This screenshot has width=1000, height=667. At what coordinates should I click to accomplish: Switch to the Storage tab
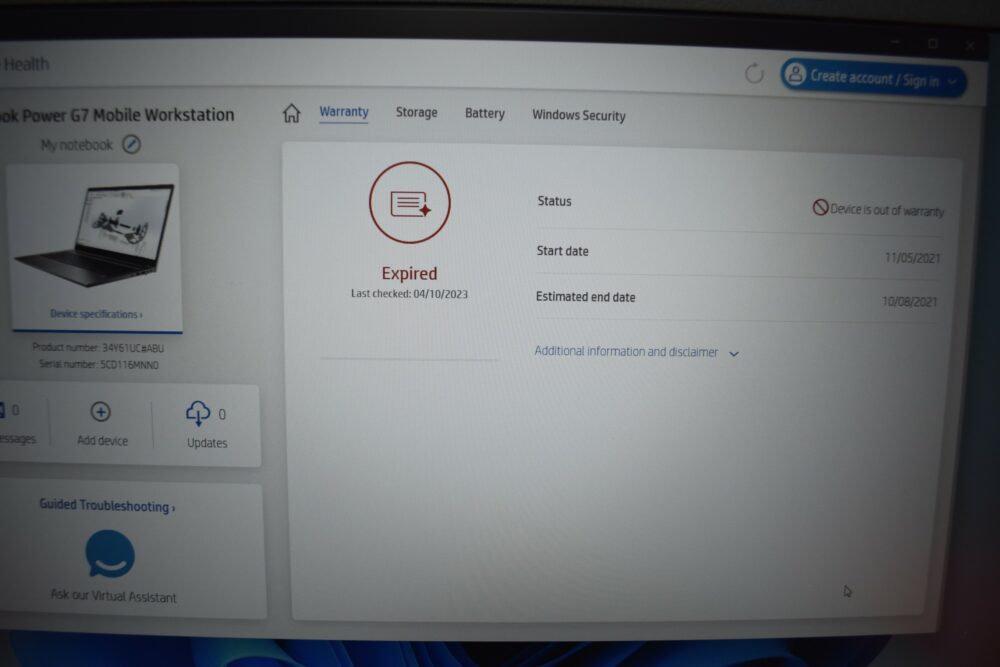pos(416,112)
